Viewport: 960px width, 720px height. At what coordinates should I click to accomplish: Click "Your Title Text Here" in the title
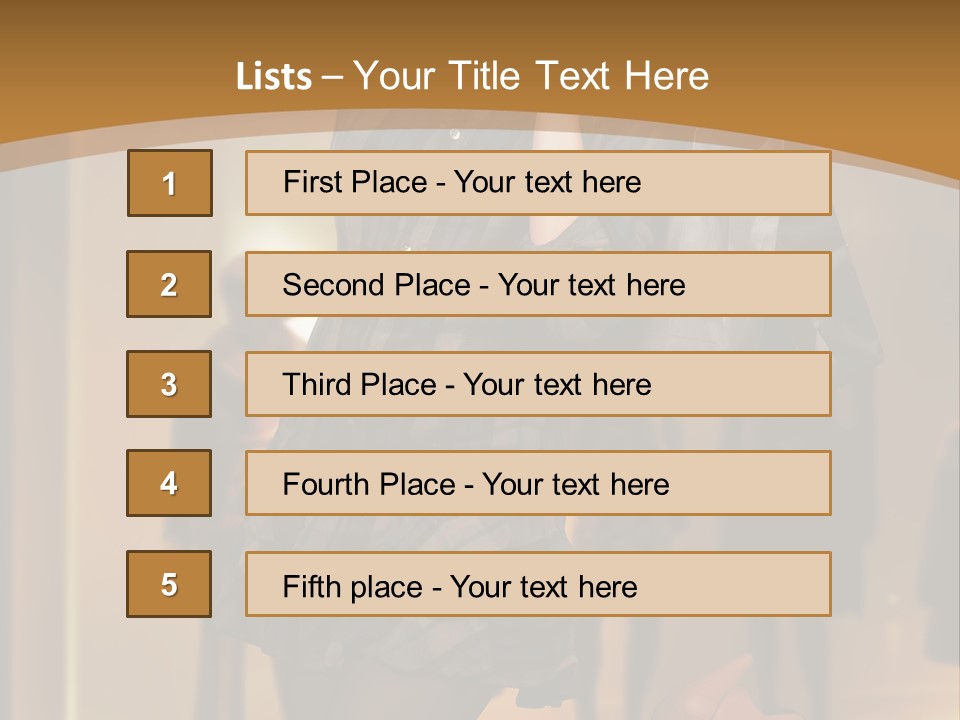531,76
